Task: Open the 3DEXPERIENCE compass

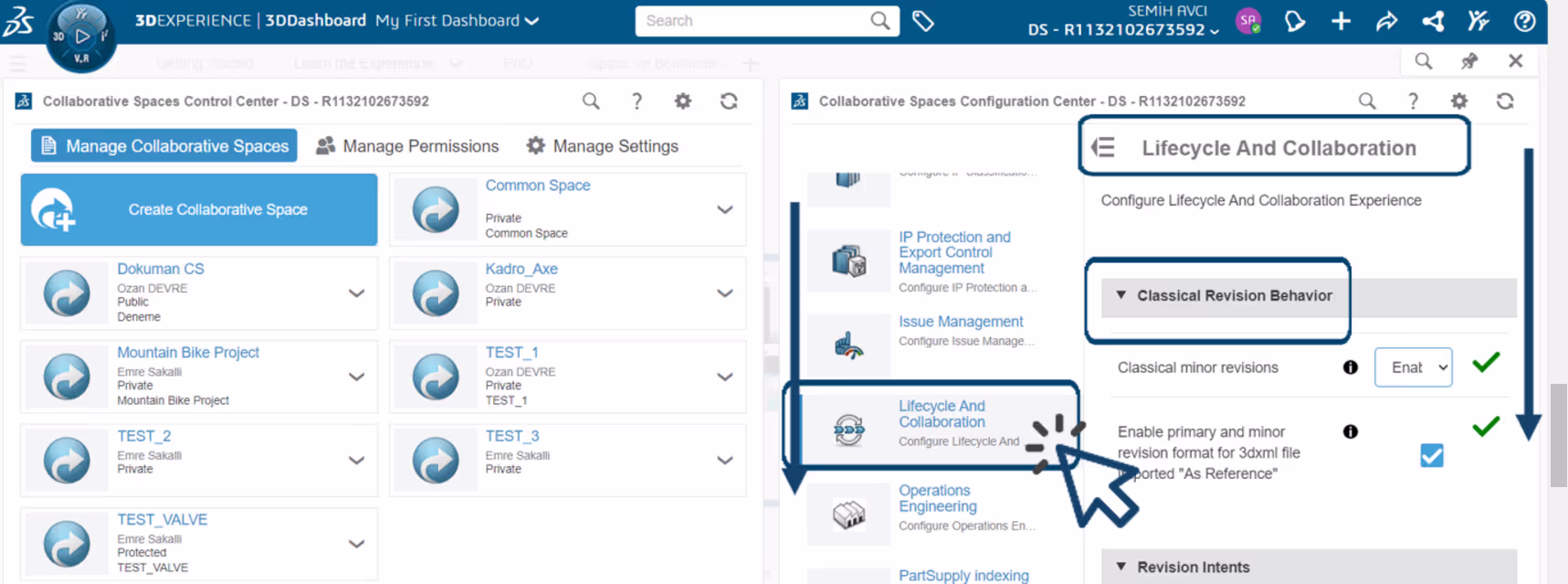Action: pos(81,37)
